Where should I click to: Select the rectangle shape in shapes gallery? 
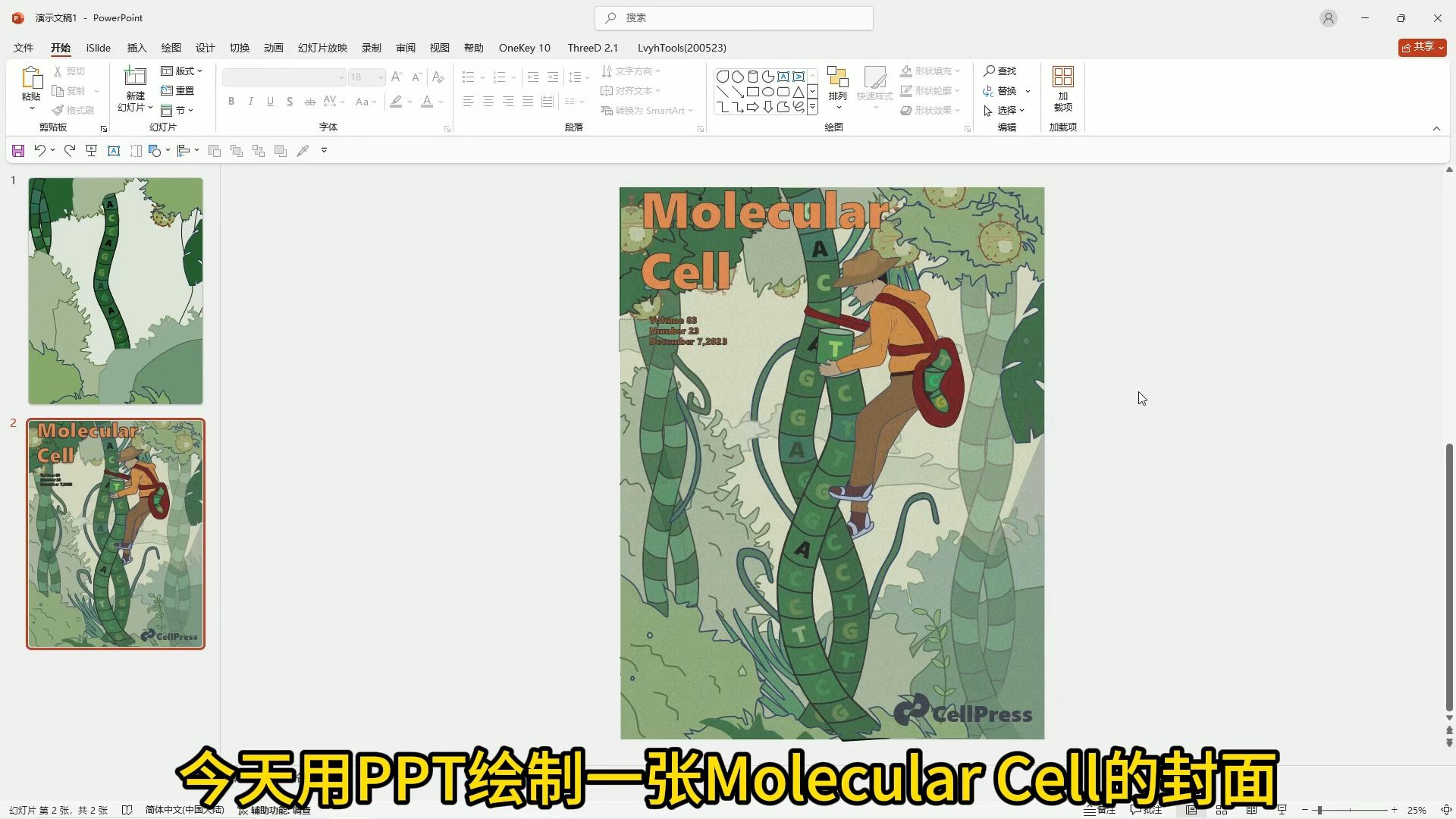pyautogui.click(x=753, y=92)
